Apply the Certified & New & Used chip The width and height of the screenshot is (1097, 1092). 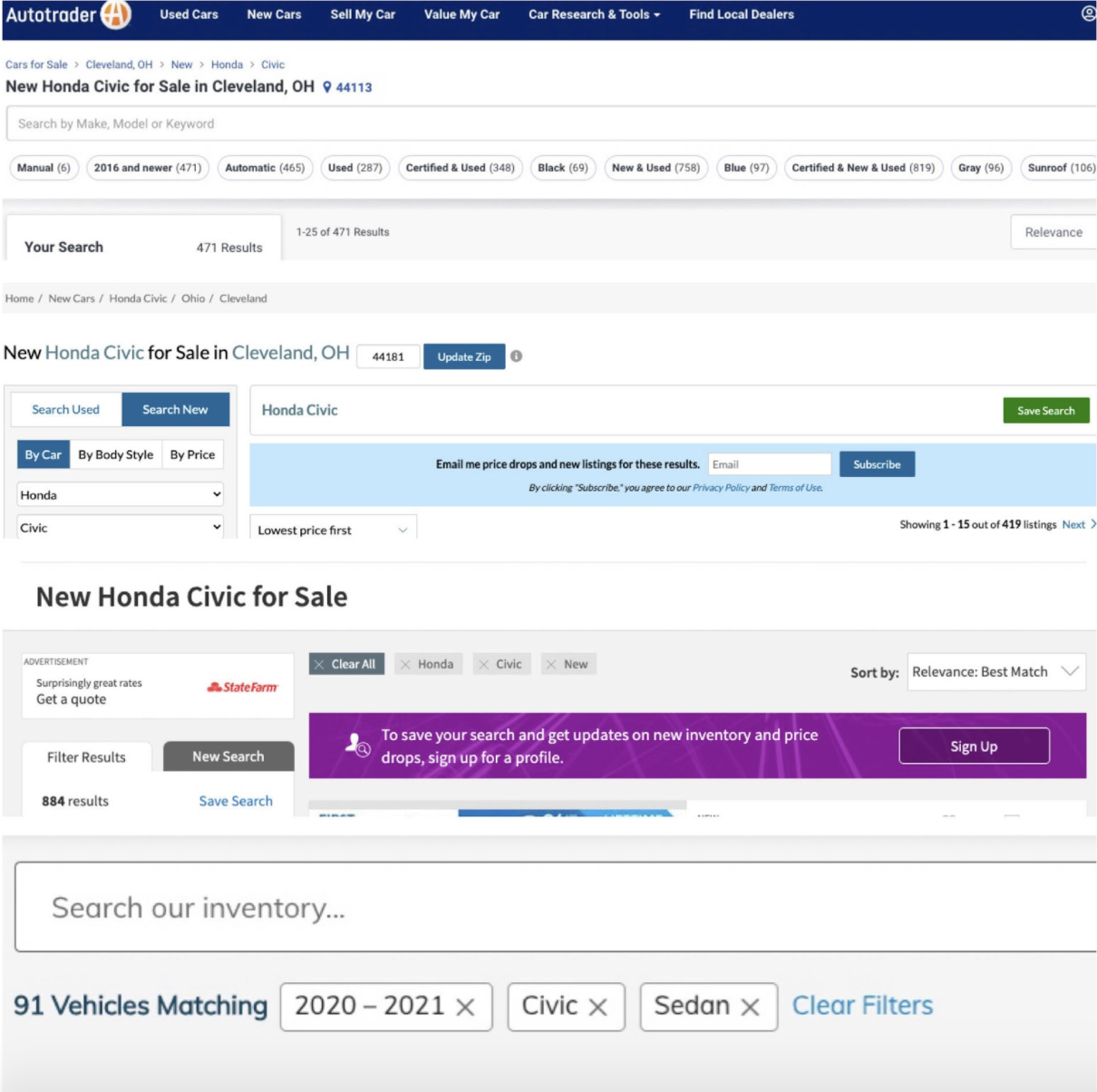863,168
